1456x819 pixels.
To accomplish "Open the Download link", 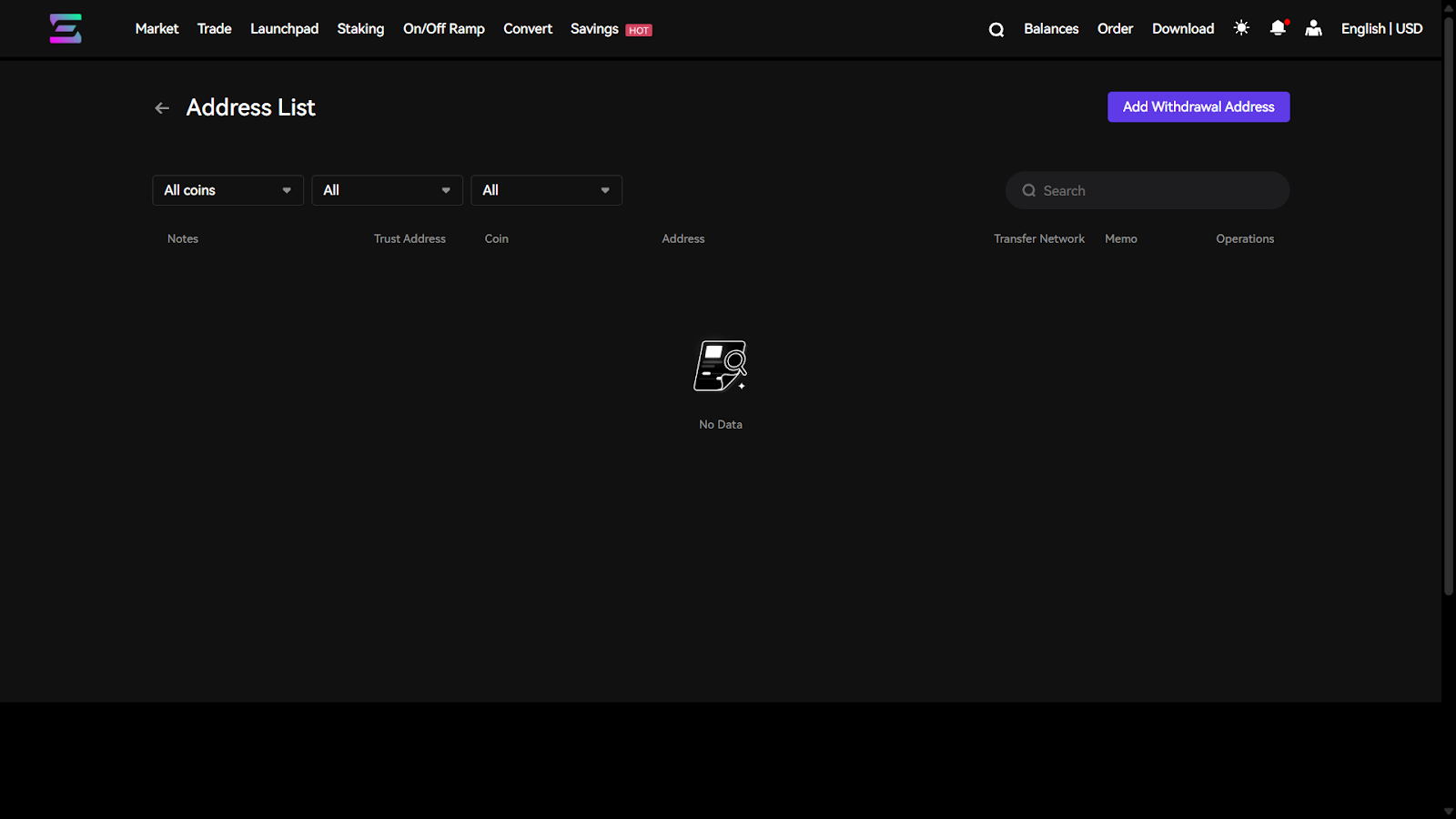I will [x=1182, y=29].
